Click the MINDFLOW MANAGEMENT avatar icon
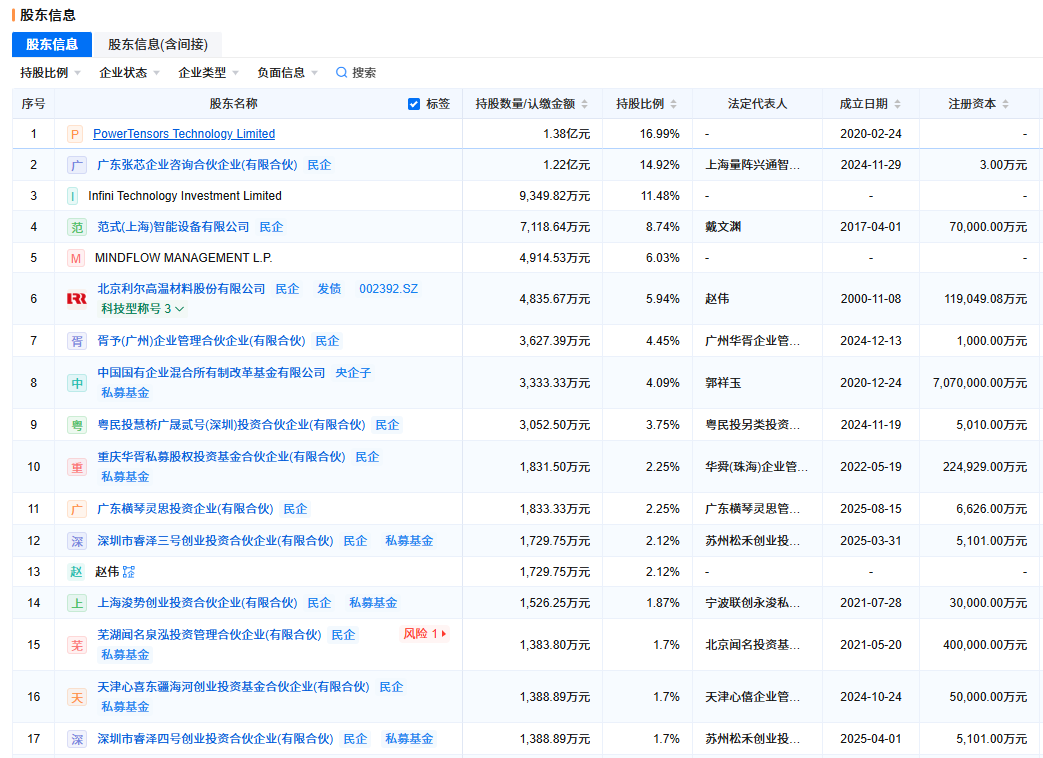The width and height of the screenshot is (1043, 758). tap(76, 258)
